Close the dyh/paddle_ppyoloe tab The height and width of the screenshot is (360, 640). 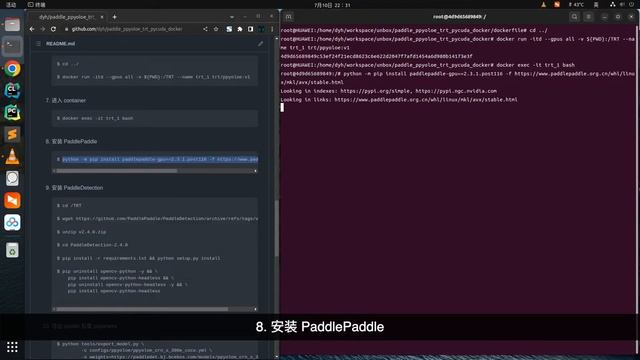click(102, 17)
